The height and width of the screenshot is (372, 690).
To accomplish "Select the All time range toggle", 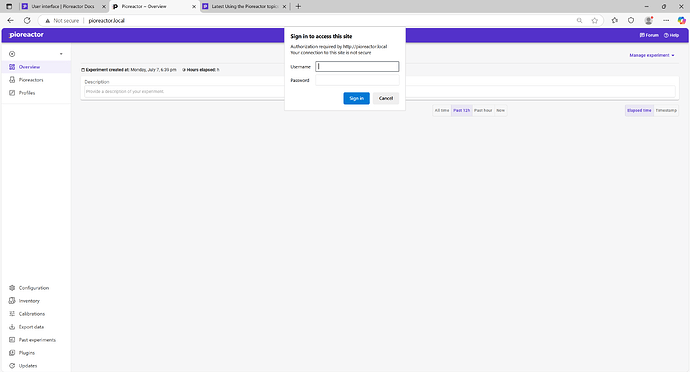I will coord(442,110).
